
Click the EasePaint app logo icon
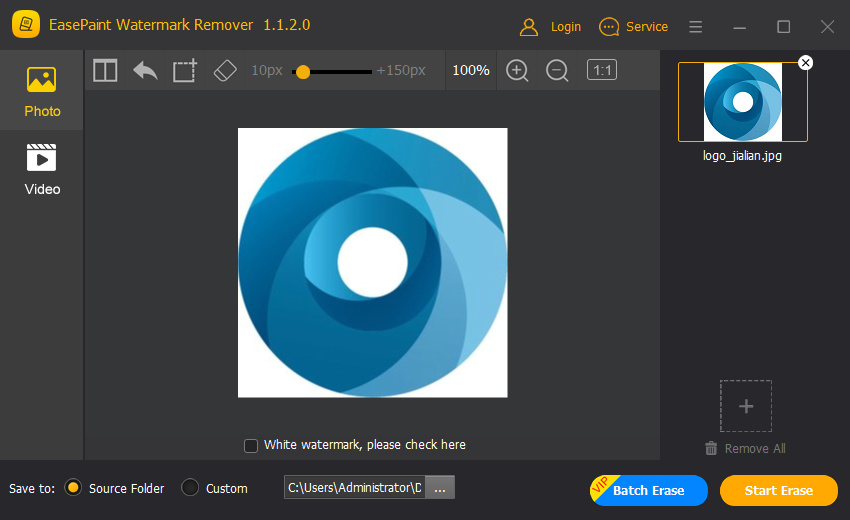pos(25,24)
